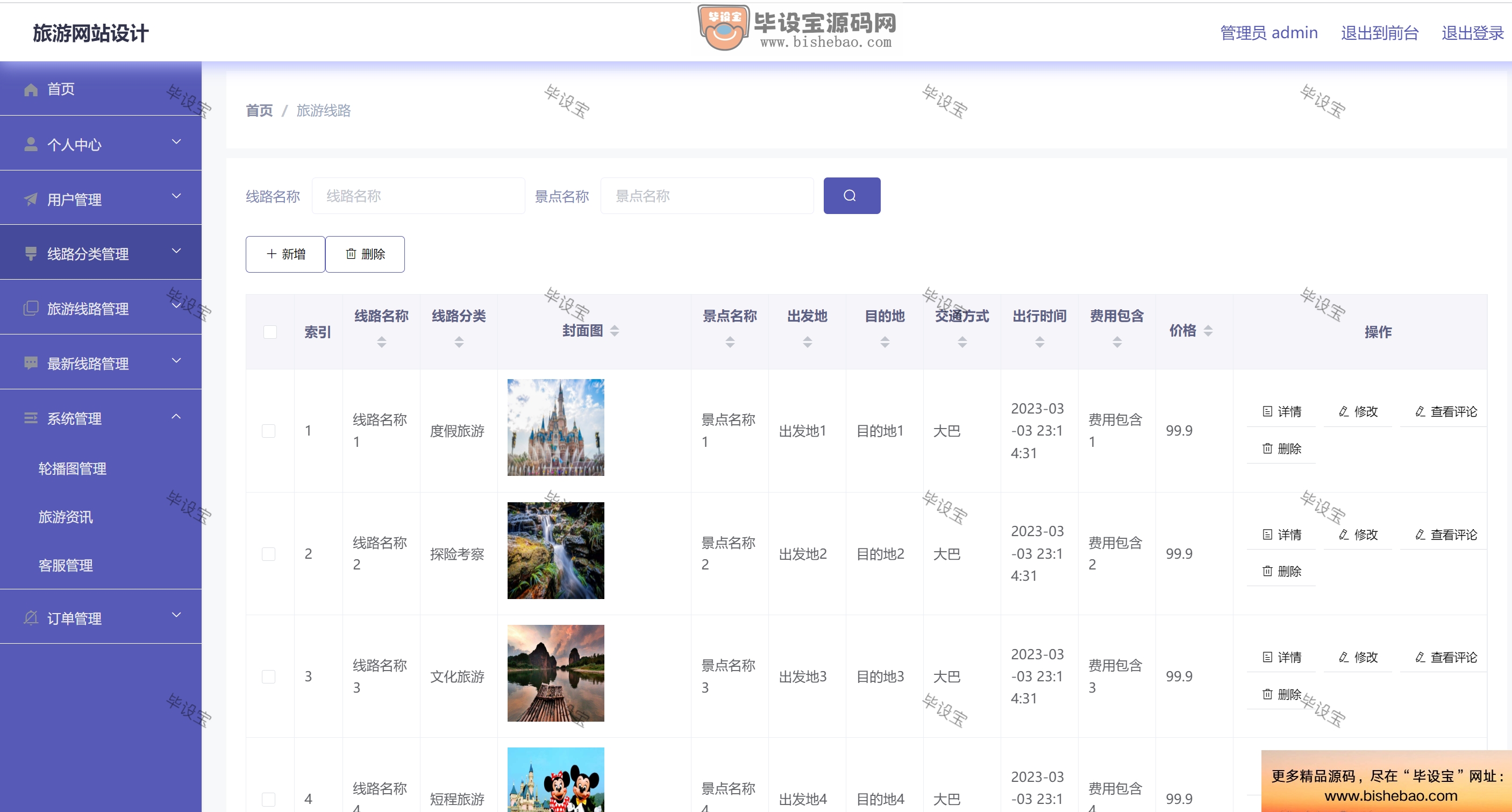Image resolution: width=1512 pixels, height=812 pixels.
Task: Expand the 最新线路管理 chevron
Action: (x=176, y=361)
